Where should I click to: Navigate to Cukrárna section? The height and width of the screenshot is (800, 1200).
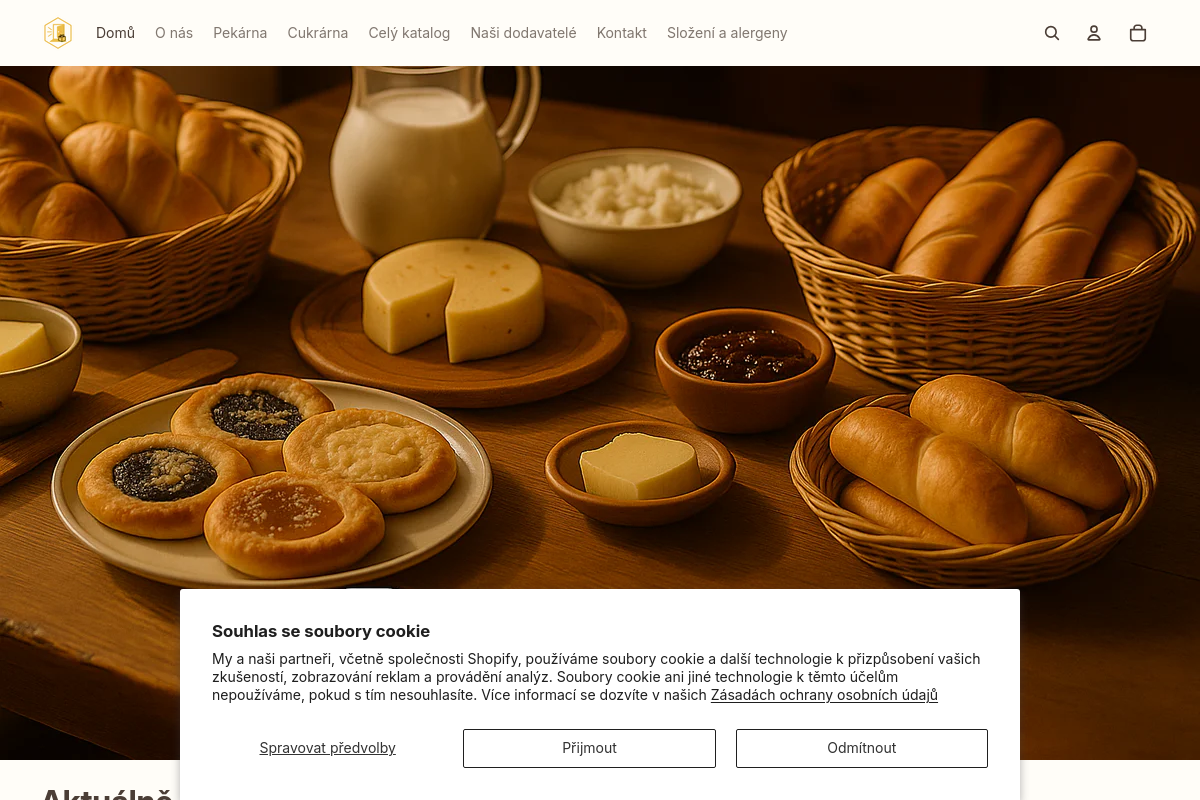[318, 33]
